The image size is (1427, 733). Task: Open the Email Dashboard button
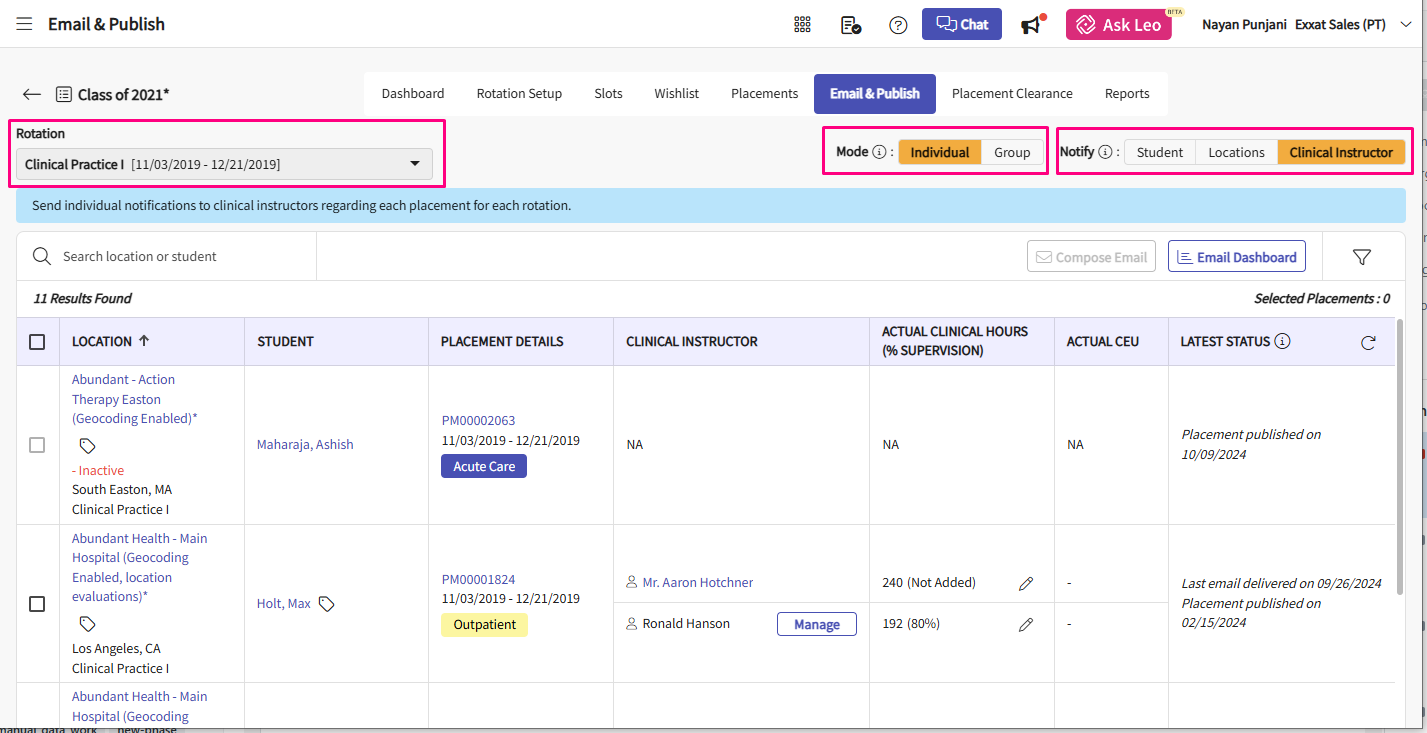(x=1237, y=257)
